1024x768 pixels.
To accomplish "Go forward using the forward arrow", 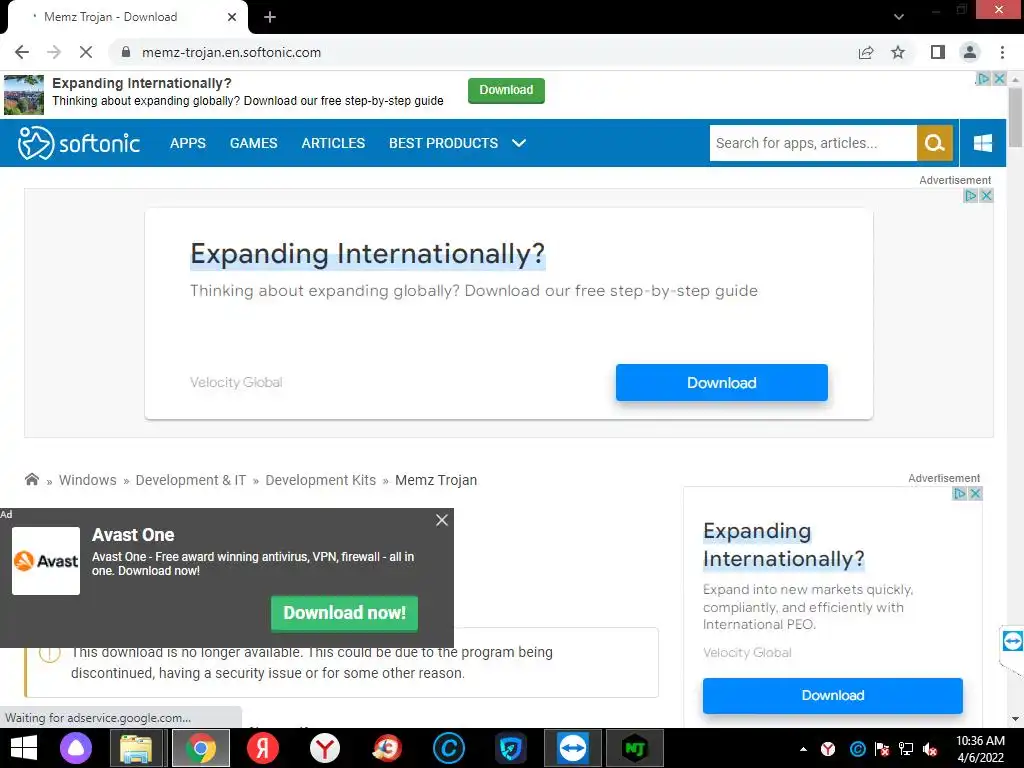I will [54, 52].
